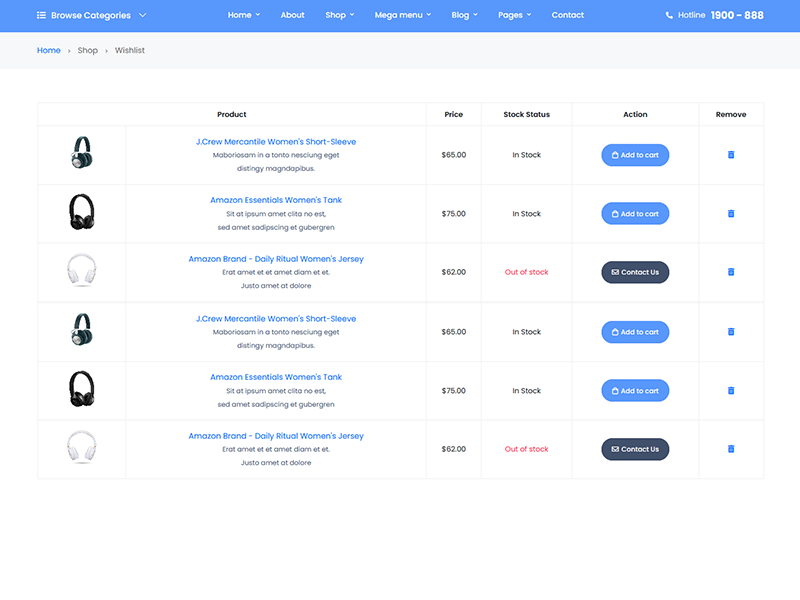Click the phone icon next to Hotline
The height and width of the screenshot is (600, 800).
click(x=669, y=16)
